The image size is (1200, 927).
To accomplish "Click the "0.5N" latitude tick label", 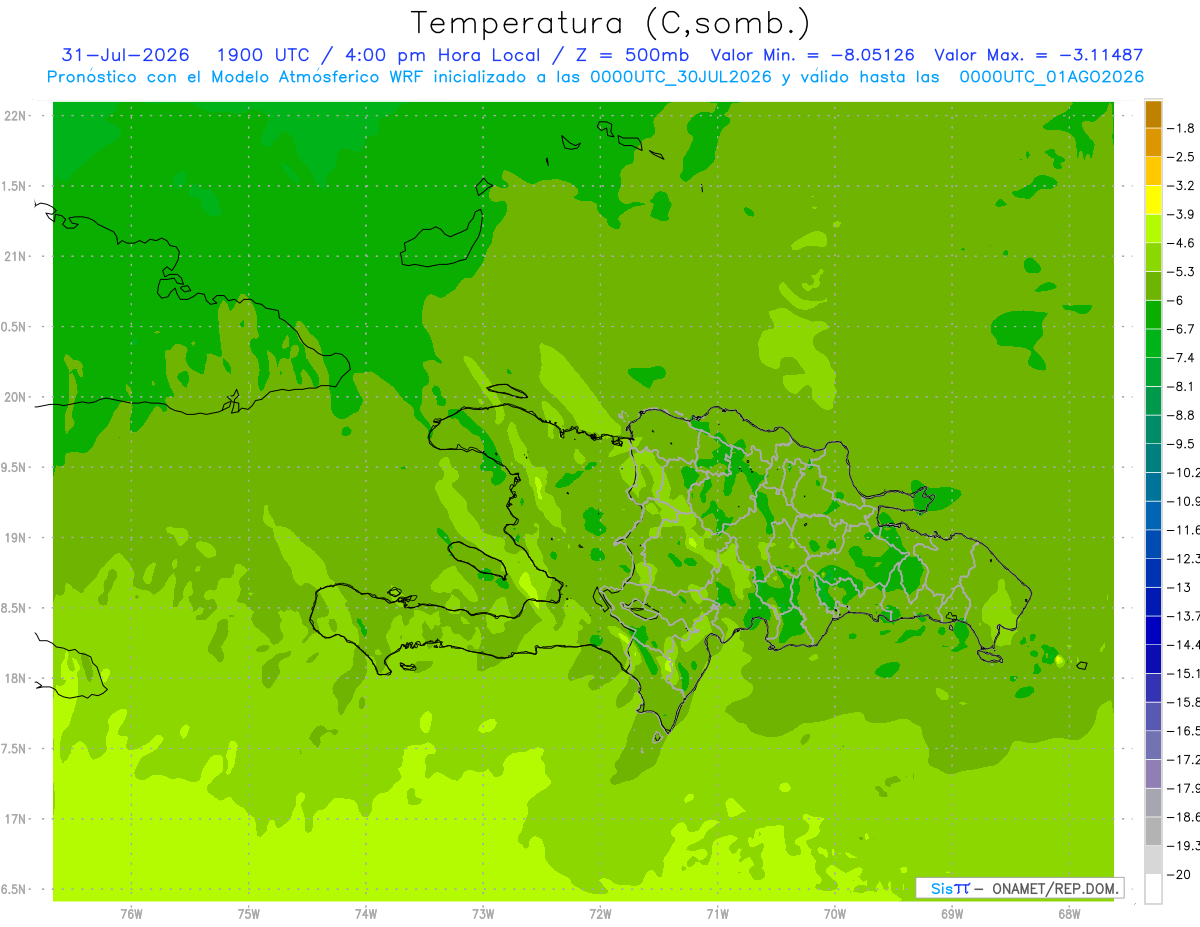I will click(x=15, y=327).
